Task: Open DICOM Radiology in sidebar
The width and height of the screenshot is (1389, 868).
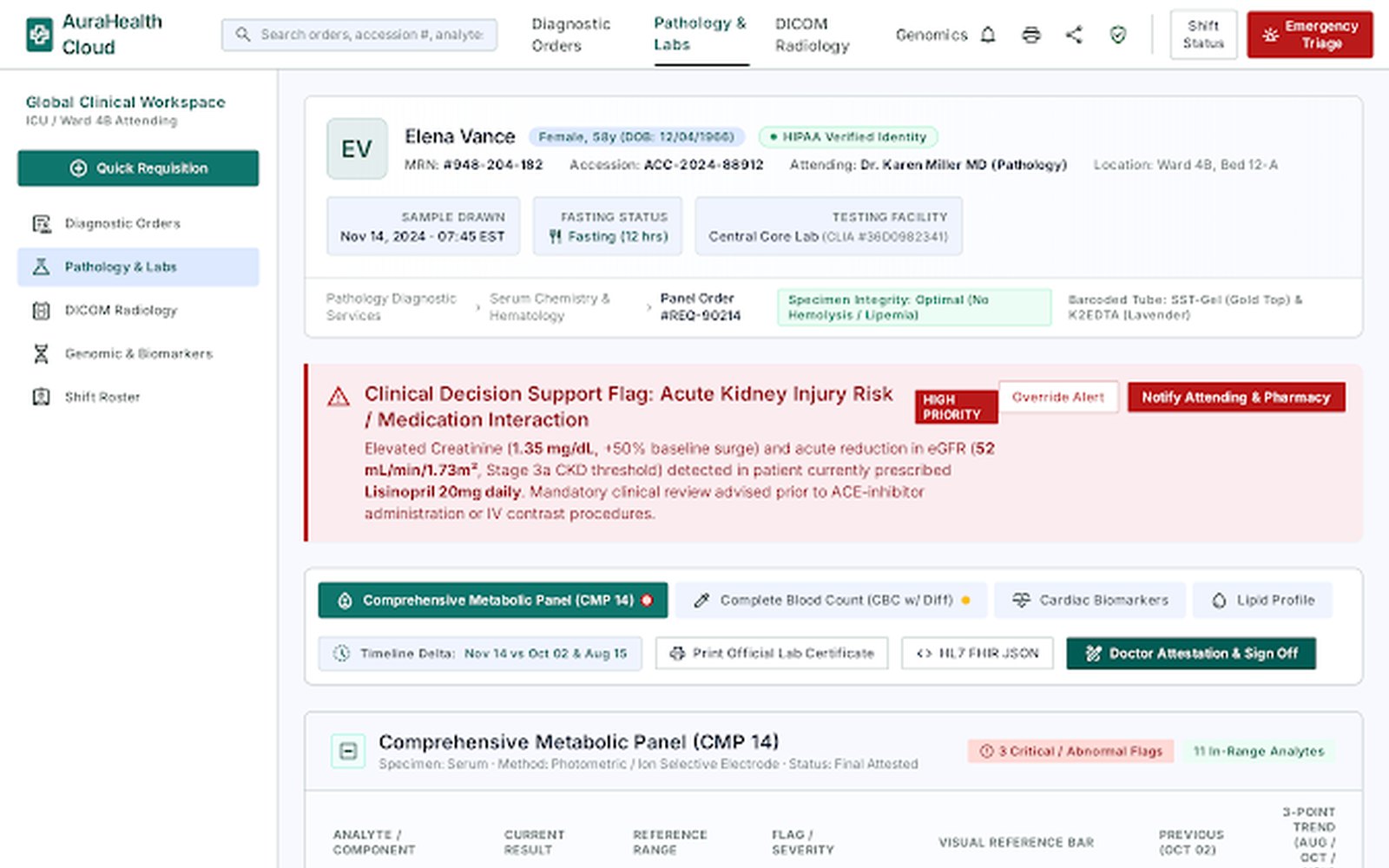Action: click(138, 311)
